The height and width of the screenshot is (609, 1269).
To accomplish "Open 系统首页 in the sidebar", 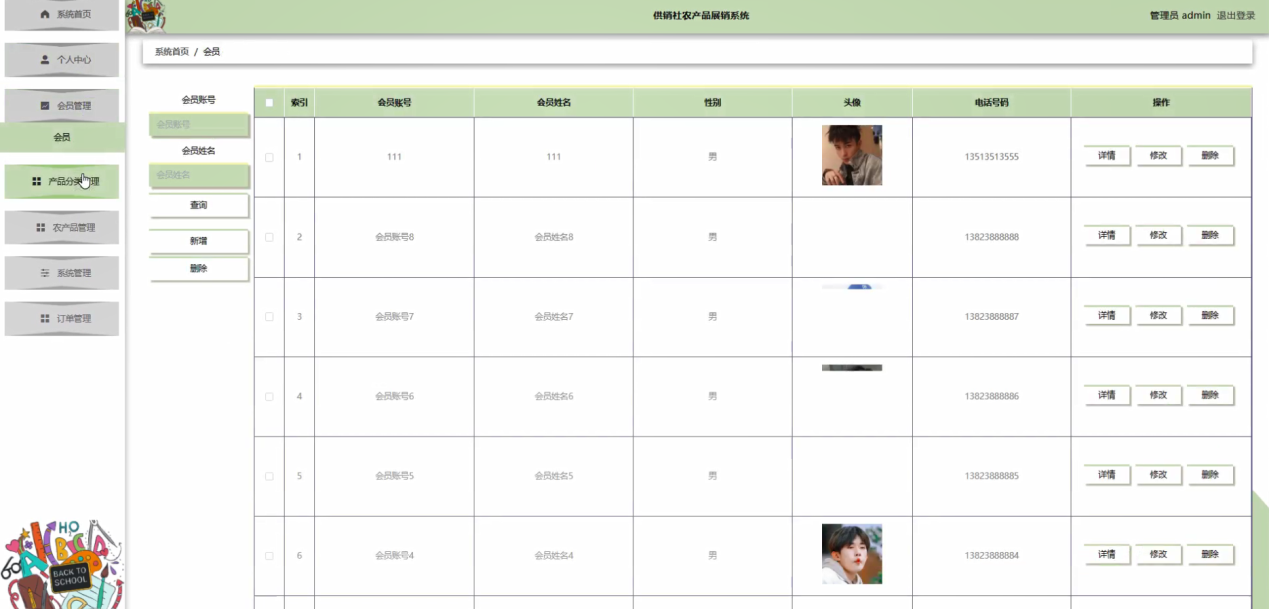I will 62,15.
